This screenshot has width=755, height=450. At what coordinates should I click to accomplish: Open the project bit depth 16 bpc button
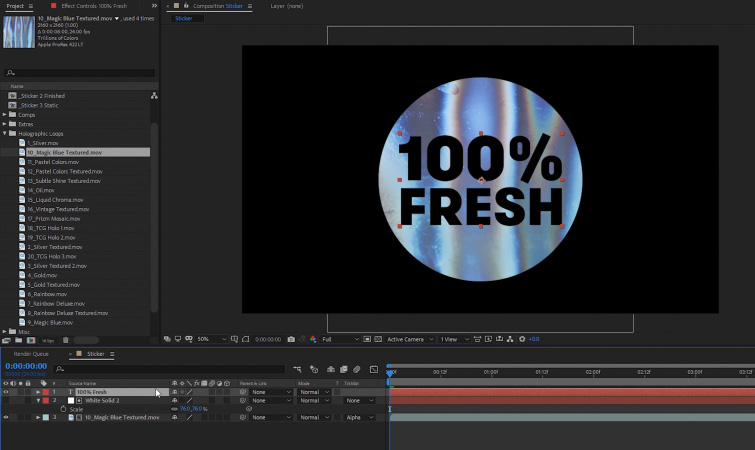click(48, 341)
